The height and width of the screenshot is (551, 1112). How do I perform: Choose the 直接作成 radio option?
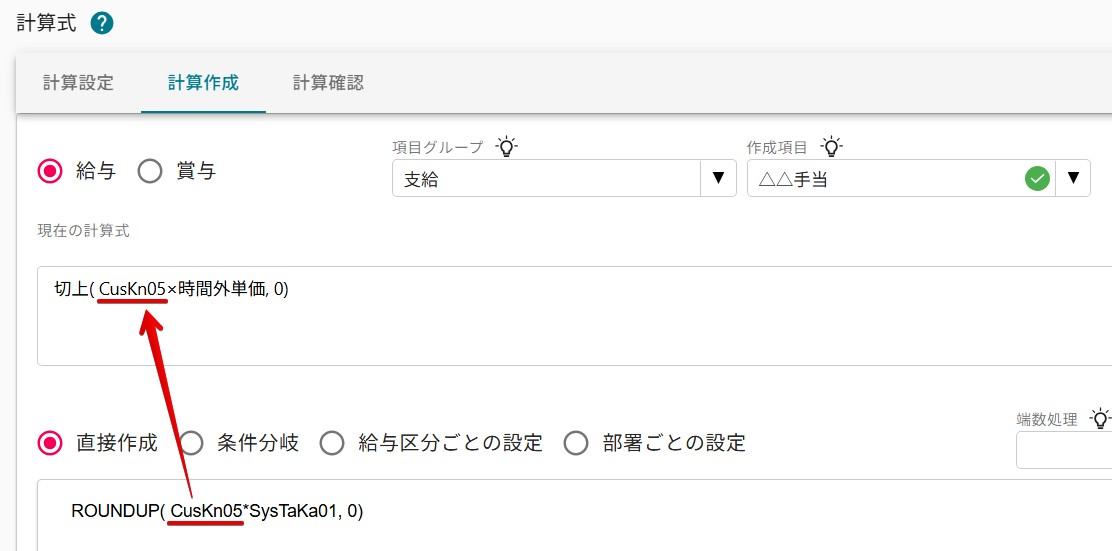point(50,444)
